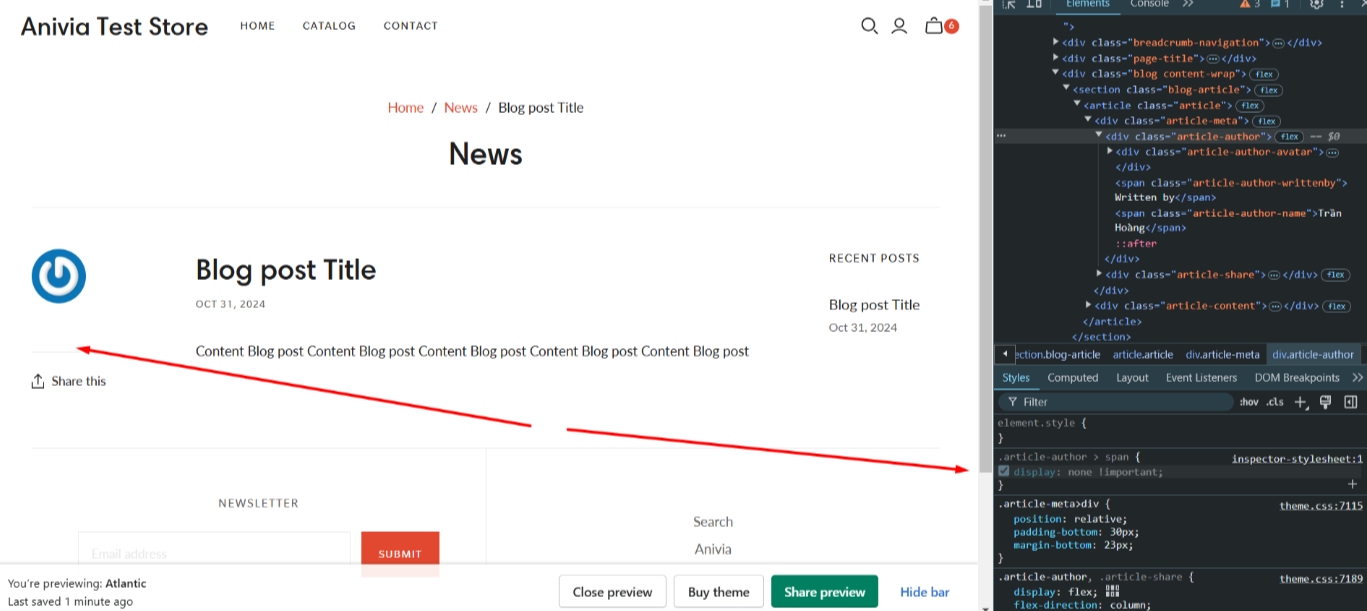1367x611 pixels.
Task: Toggle flex badge on article-share div
Action: (1335, 275)
